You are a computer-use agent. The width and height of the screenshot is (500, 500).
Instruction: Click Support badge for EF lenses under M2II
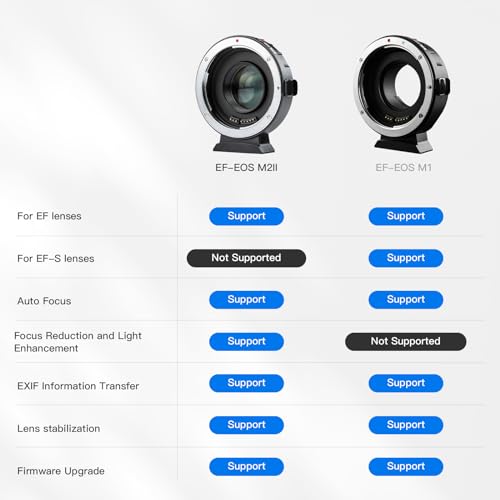246,216
